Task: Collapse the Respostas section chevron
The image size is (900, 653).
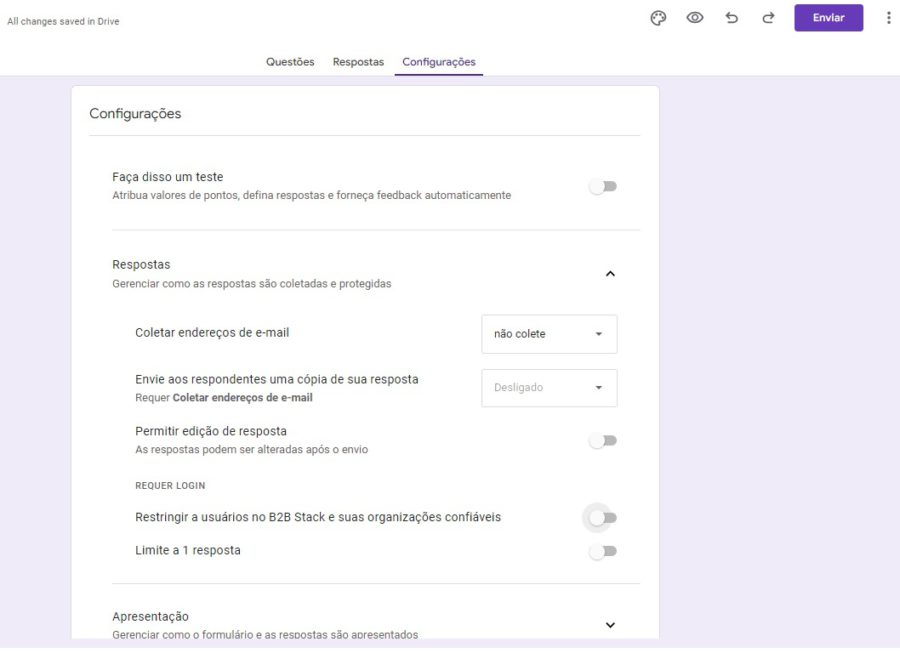Action: (610, 272)
